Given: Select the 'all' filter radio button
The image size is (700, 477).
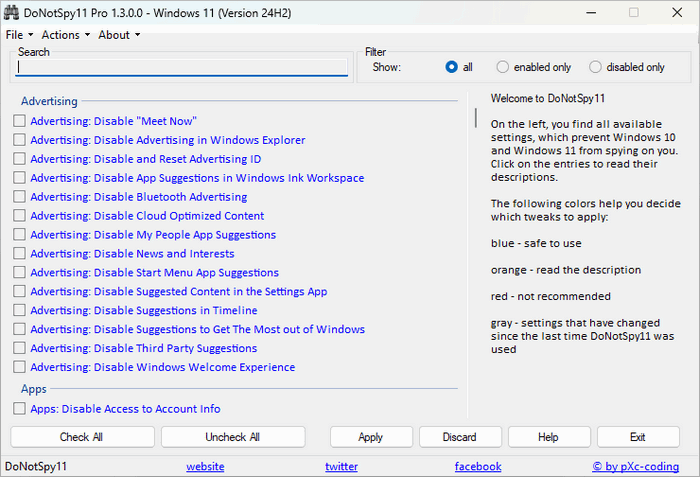Looking at the screenshot, I should 452,67.
